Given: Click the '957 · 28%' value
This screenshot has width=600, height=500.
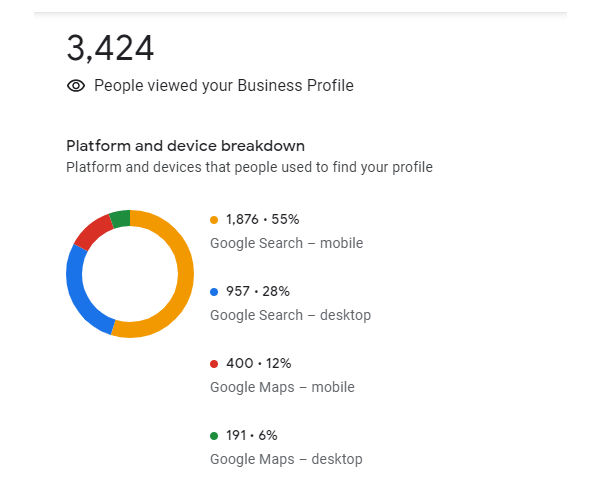Looking at the screenshot, I should 258,292.
